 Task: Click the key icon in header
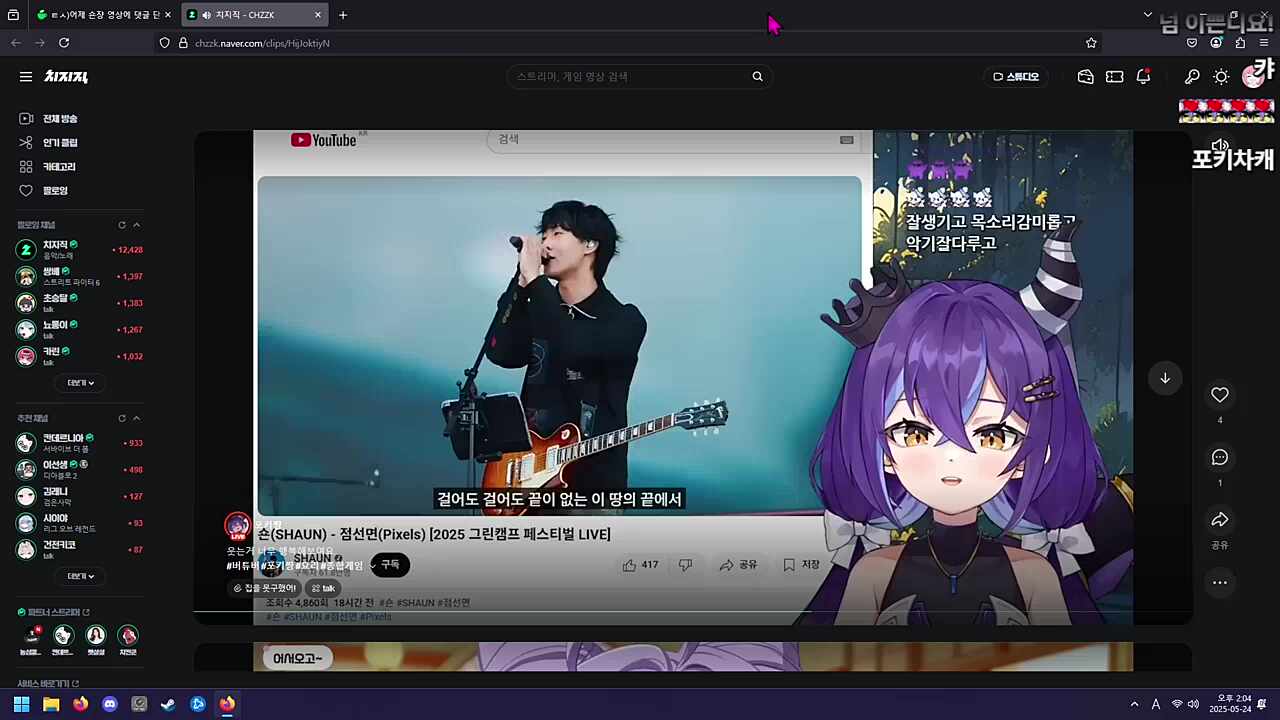pos(1192,77)
